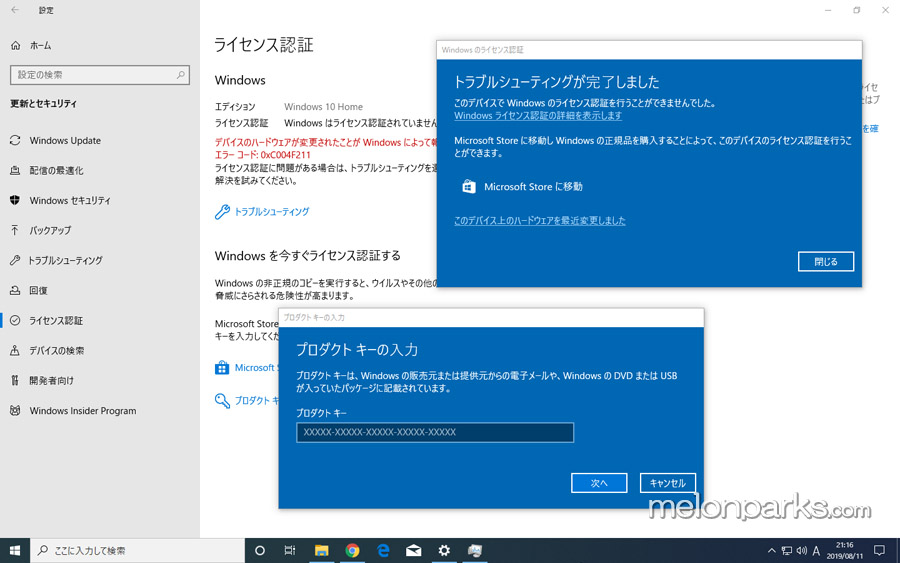This screenshot has height=563, width=900.
Task: Click the taskbar clock showing 21:16
Action: [844, 550]
